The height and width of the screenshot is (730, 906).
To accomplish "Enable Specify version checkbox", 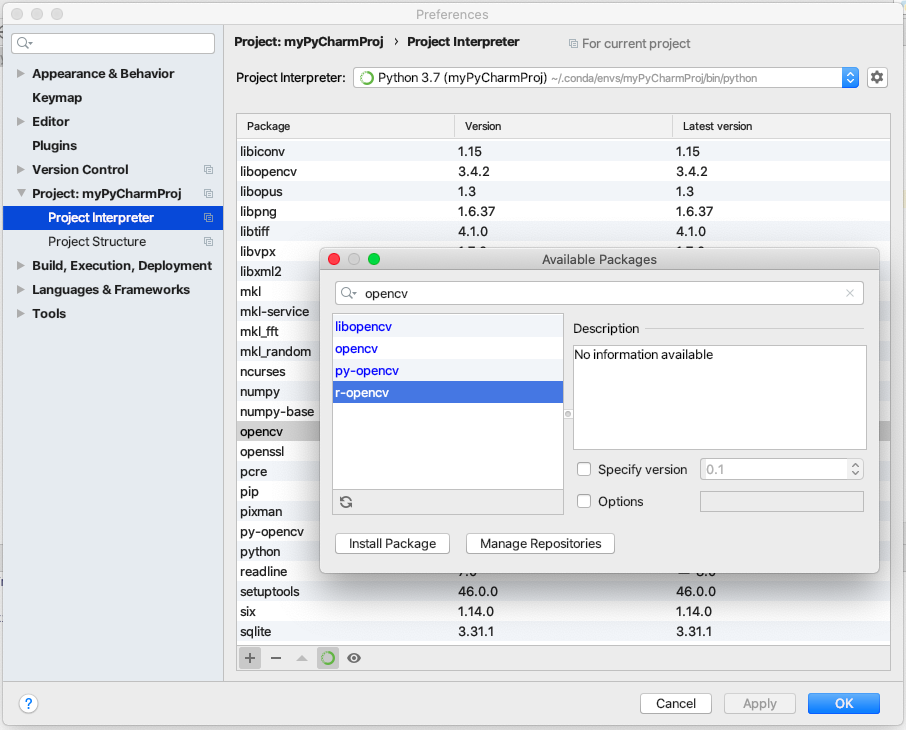I will point(584,469).
